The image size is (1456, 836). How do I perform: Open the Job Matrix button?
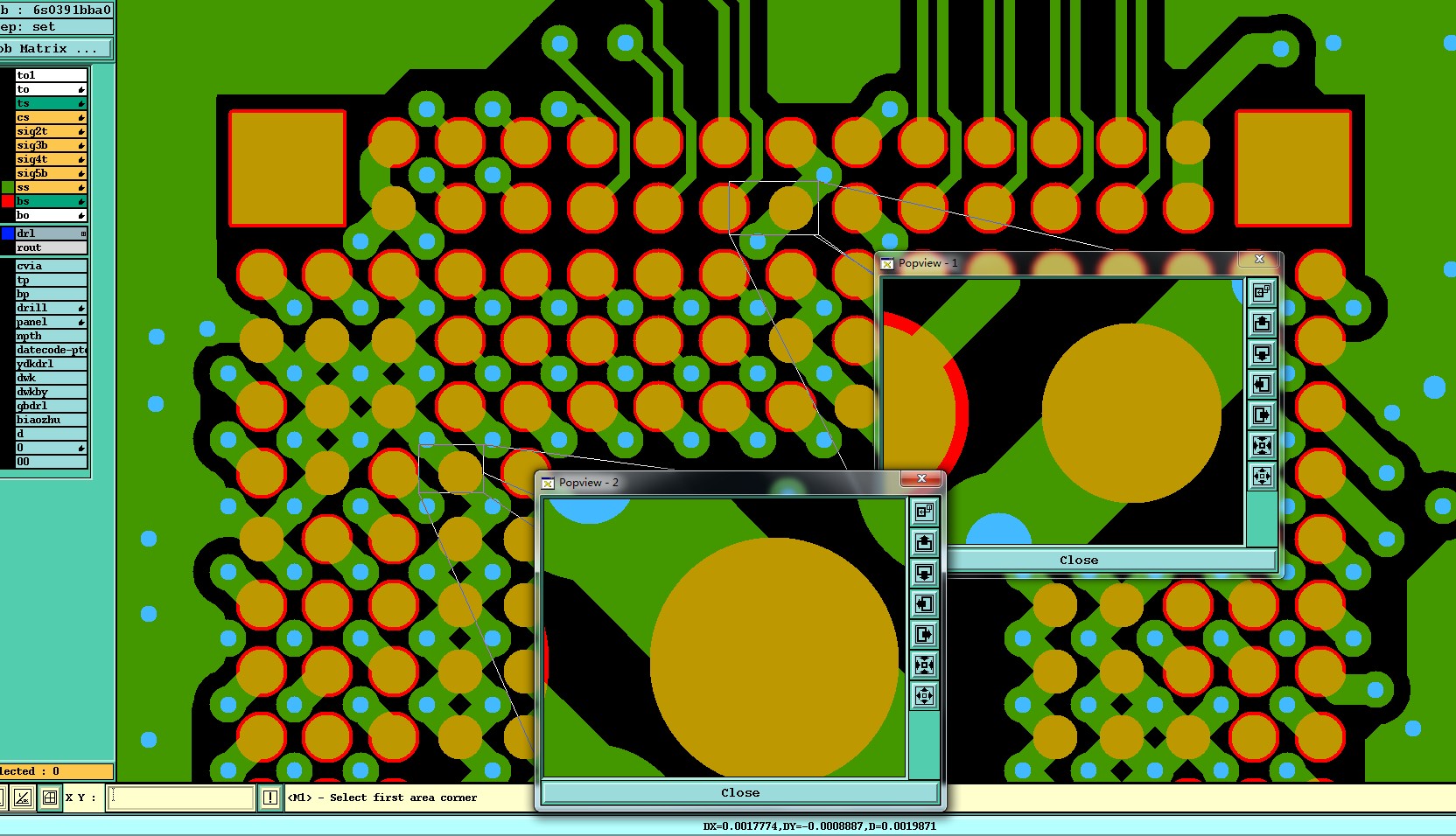click(x=55, y=49)
